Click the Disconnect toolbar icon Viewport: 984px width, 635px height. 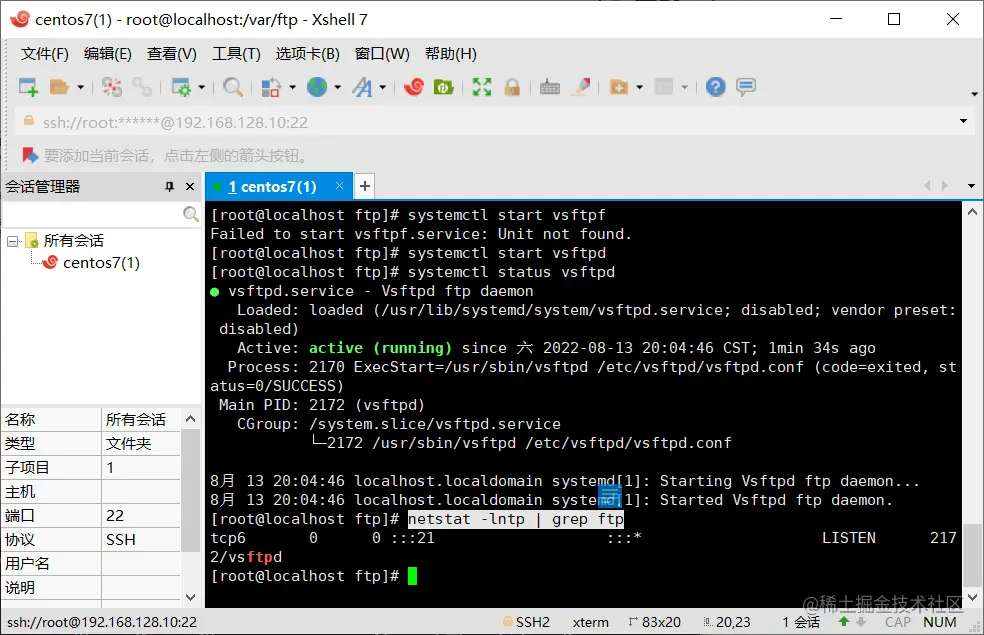112,87
